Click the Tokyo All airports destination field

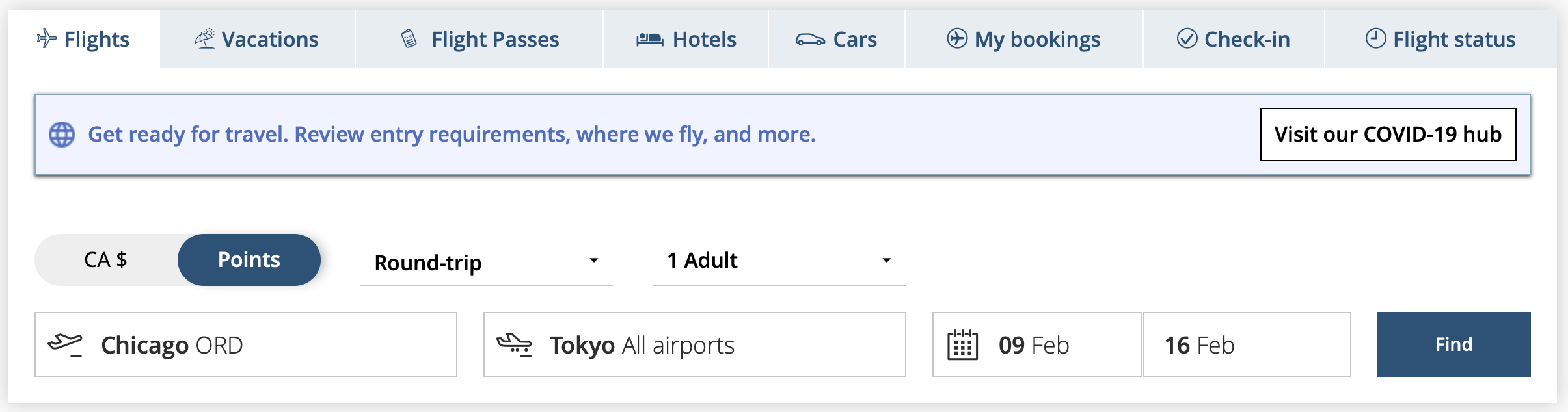(694, 344)
